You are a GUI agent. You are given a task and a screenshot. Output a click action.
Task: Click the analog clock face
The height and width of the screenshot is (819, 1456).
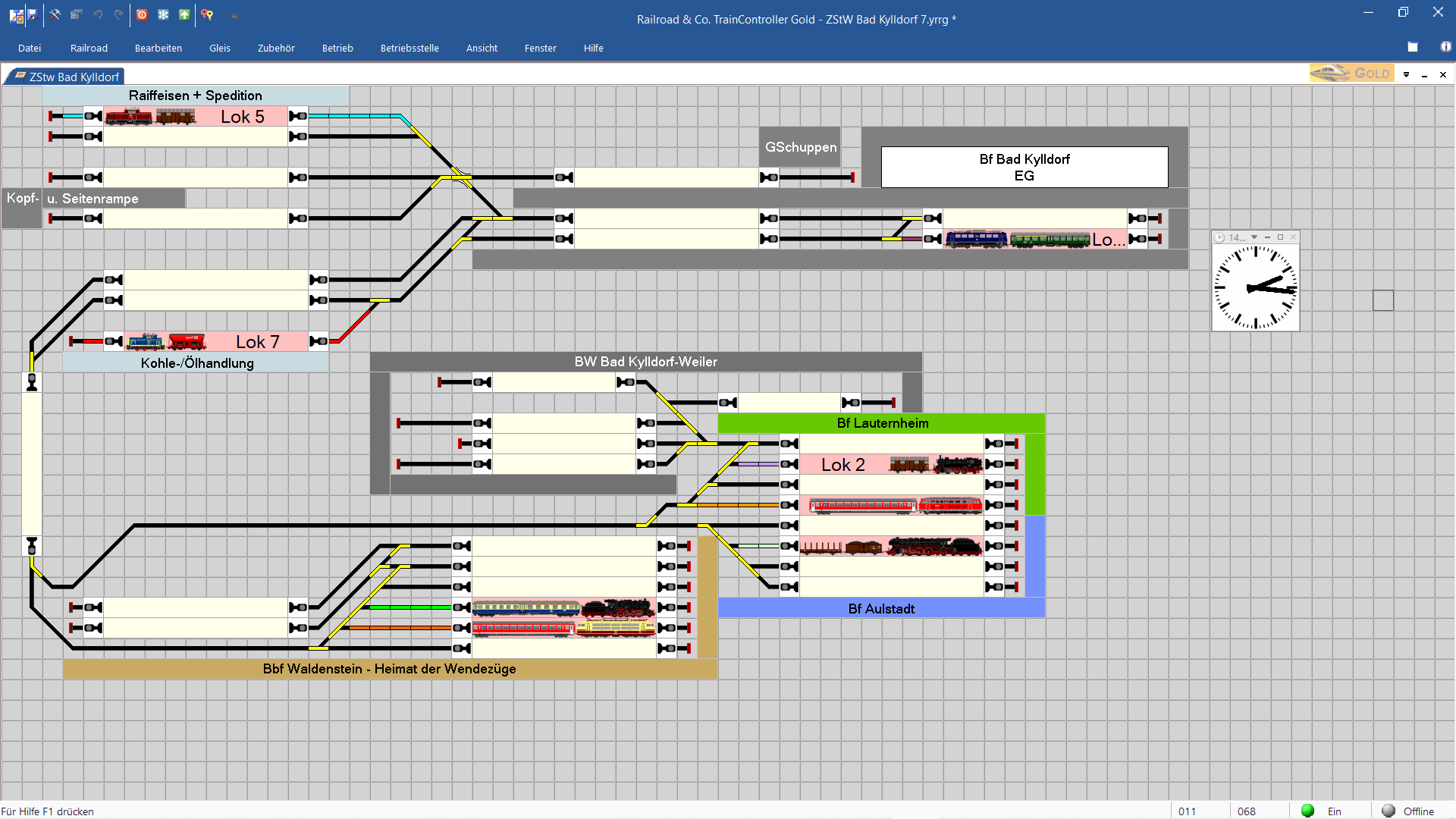coord(1255,288)
